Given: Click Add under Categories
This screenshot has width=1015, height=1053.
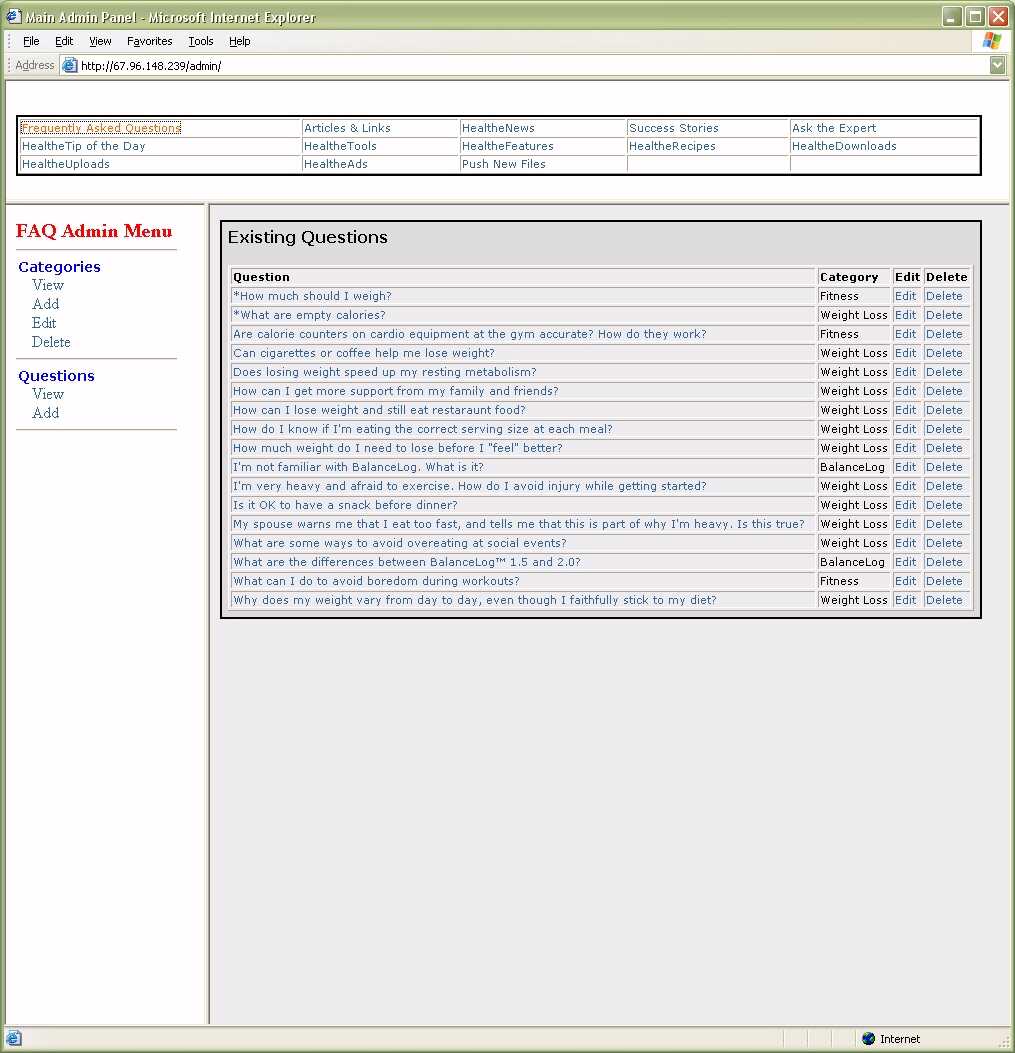Looking at the screenshot, I should point(45,304).
